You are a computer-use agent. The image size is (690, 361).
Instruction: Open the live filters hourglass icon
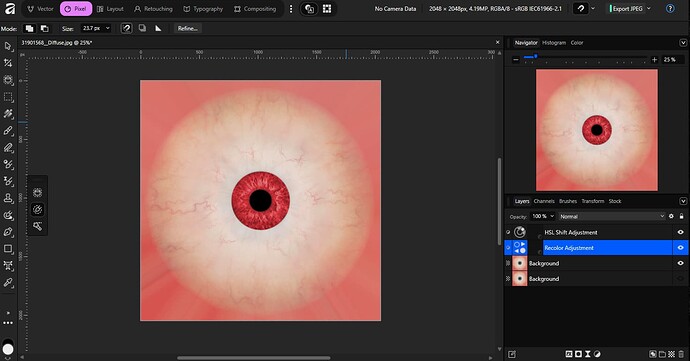click(587, 354)
